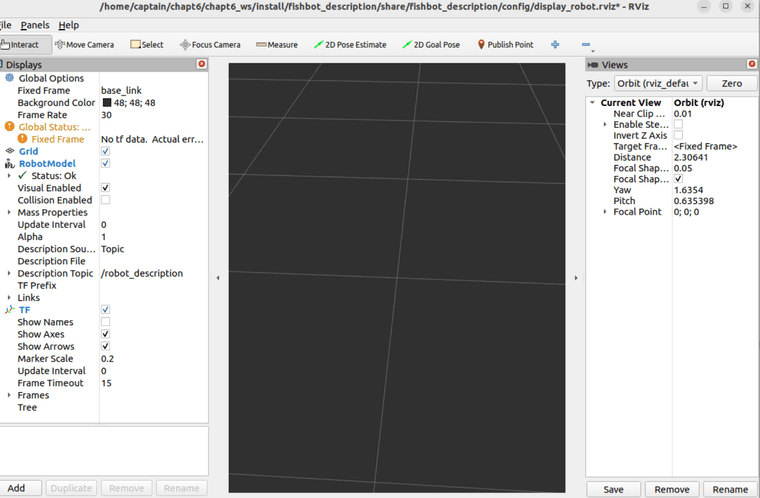Click Save in the Views panel
The height and width of the screenshot is (498, 760).
pyautogui.click(x=613, y=489)
